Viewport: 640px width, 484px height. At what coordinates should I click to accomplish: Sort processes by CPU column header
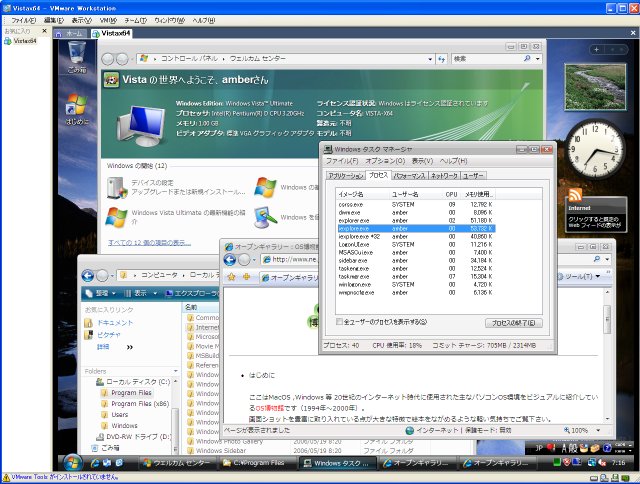pos(451,194)
